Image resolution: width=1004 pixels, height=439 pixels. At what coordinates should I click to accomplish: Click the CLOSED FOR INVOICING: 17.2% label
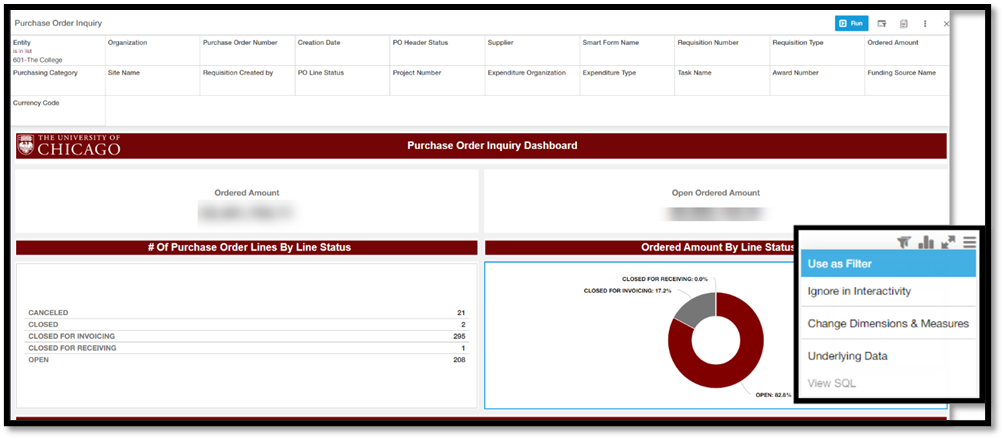628,291
